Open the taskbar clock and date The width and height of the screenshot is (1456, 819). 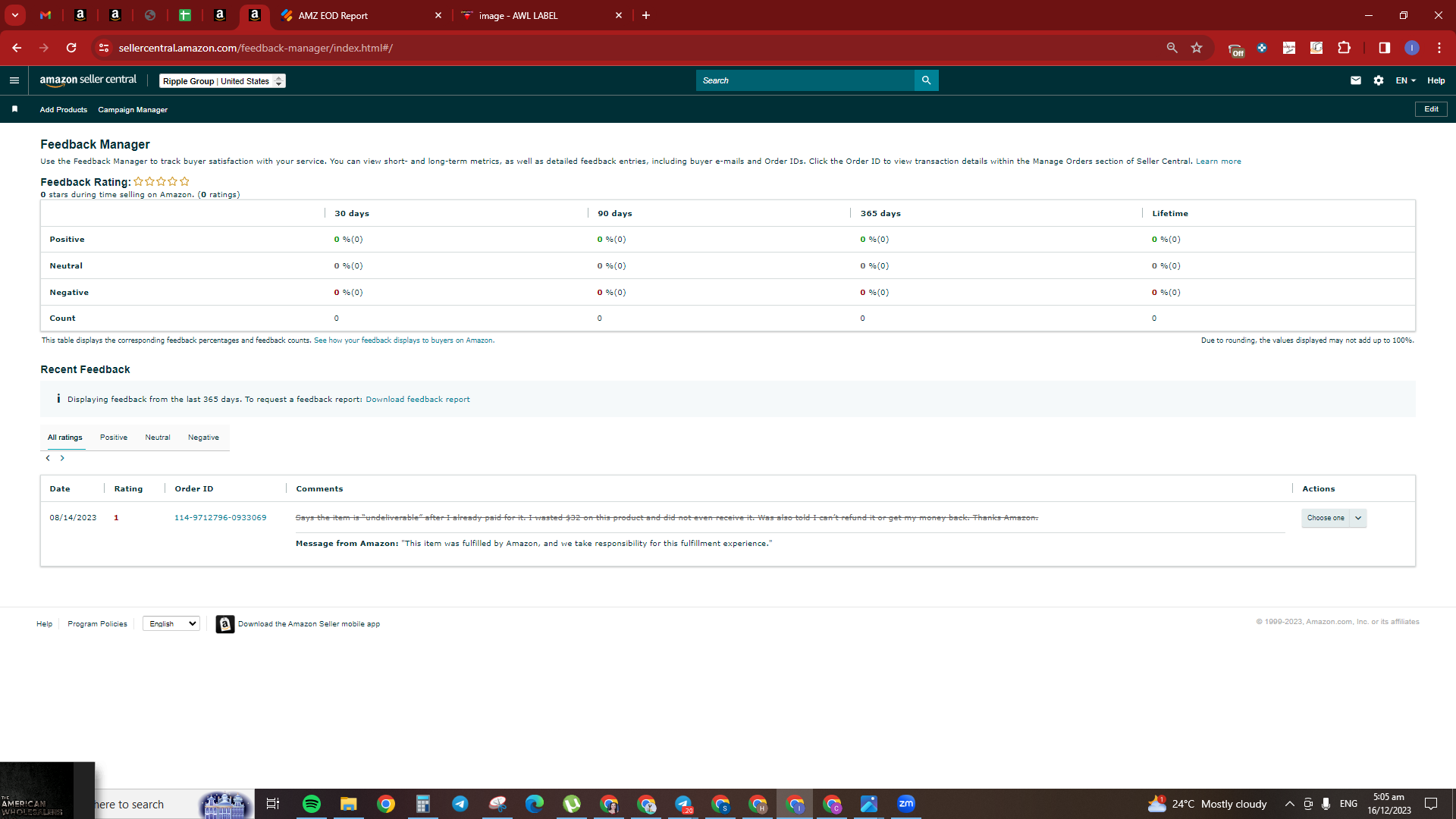point(1389,804)
